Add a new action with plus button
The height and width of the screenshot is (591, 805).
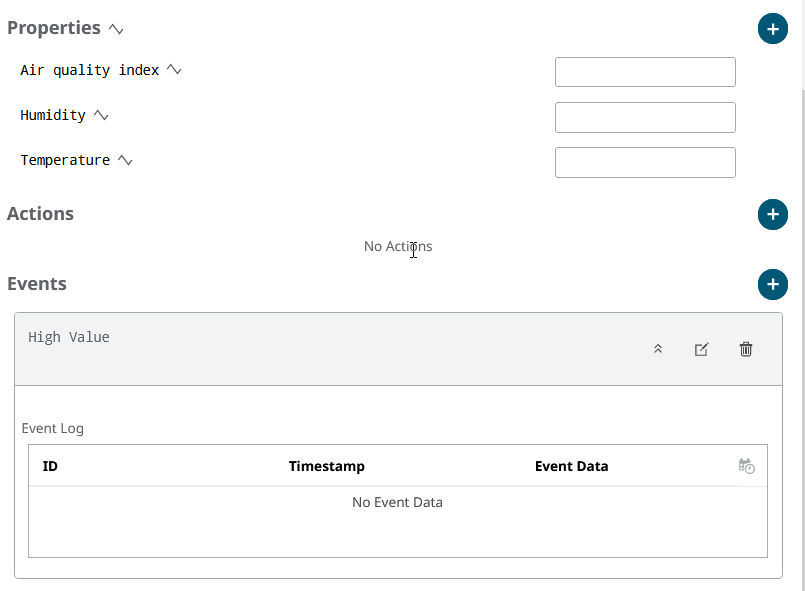click(x=772, y=214)
